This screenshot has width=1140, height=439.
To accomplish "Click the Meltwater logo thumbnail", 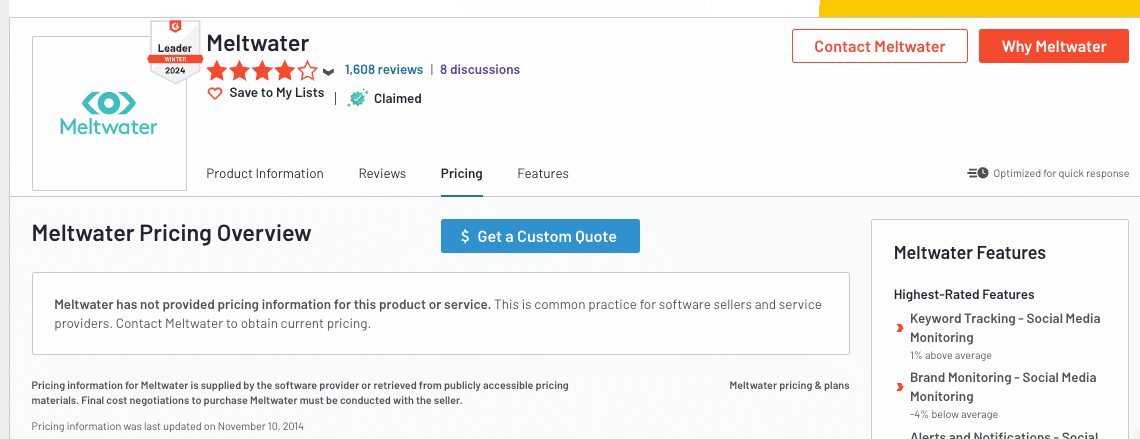I will pos(109,113).
